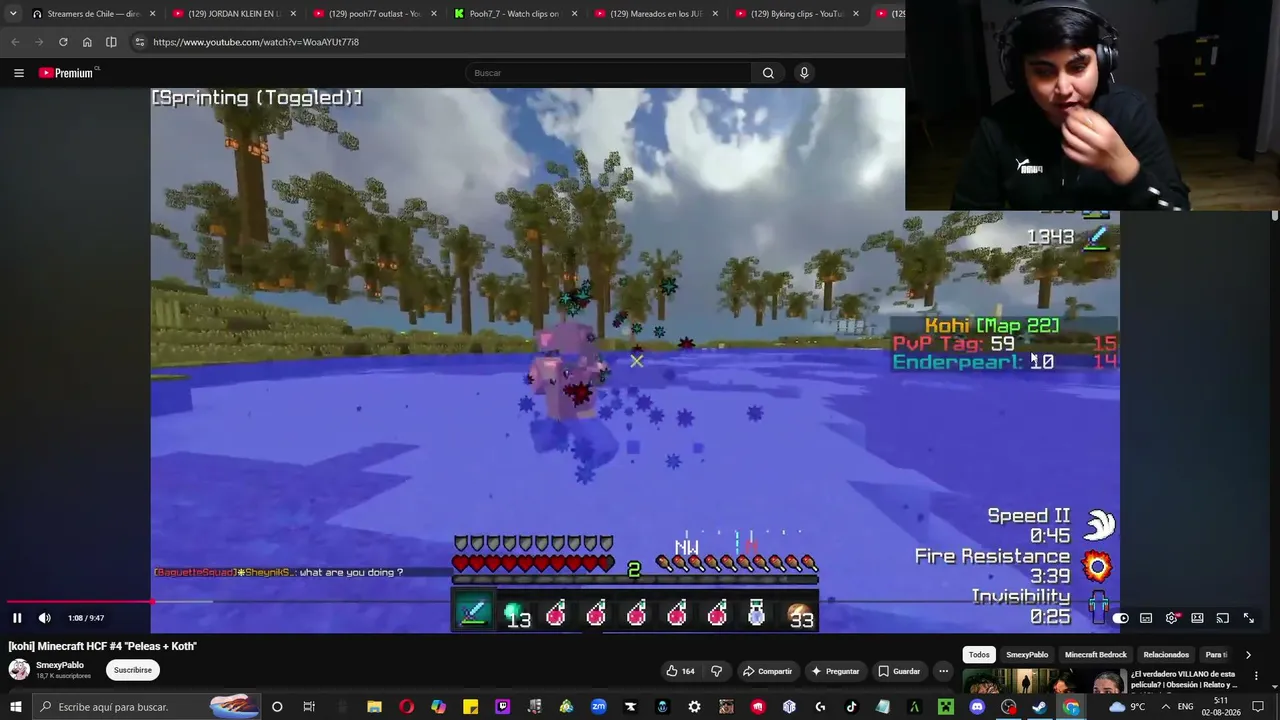Like the video with 164 likes
The height and width of the screenshot is (720, 1280).
(680, 671)
